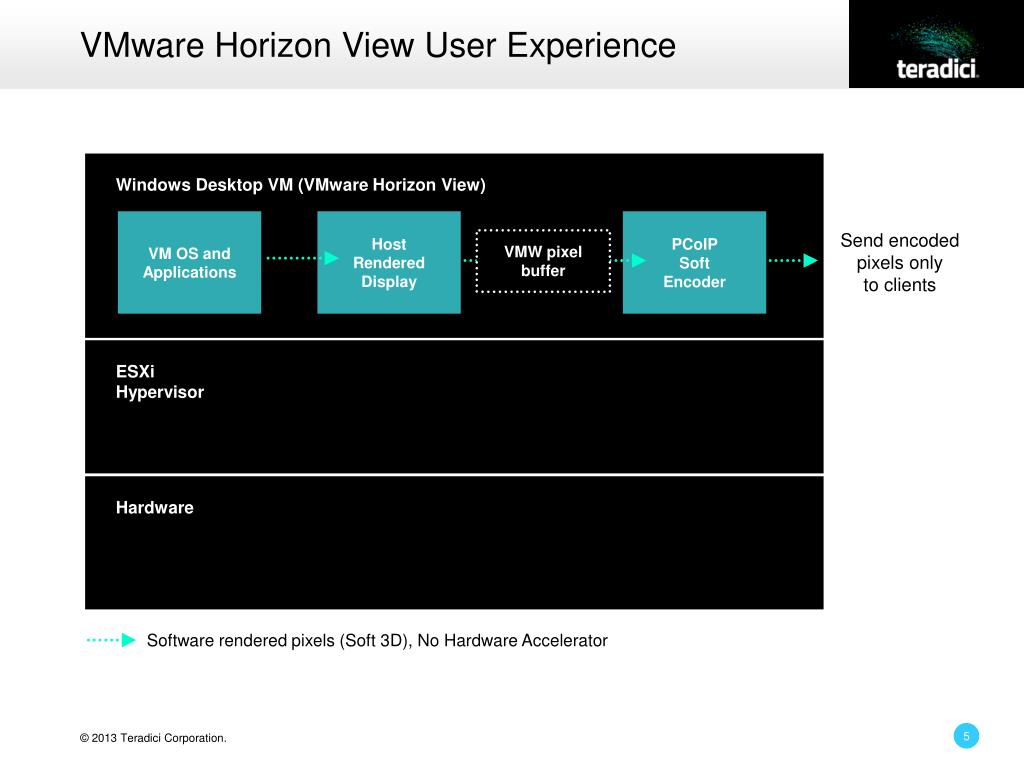Click the Send encoded pixels only to clients text
Image resolution: width=1024 pixels, height=768 pixels.
point(899,263)
